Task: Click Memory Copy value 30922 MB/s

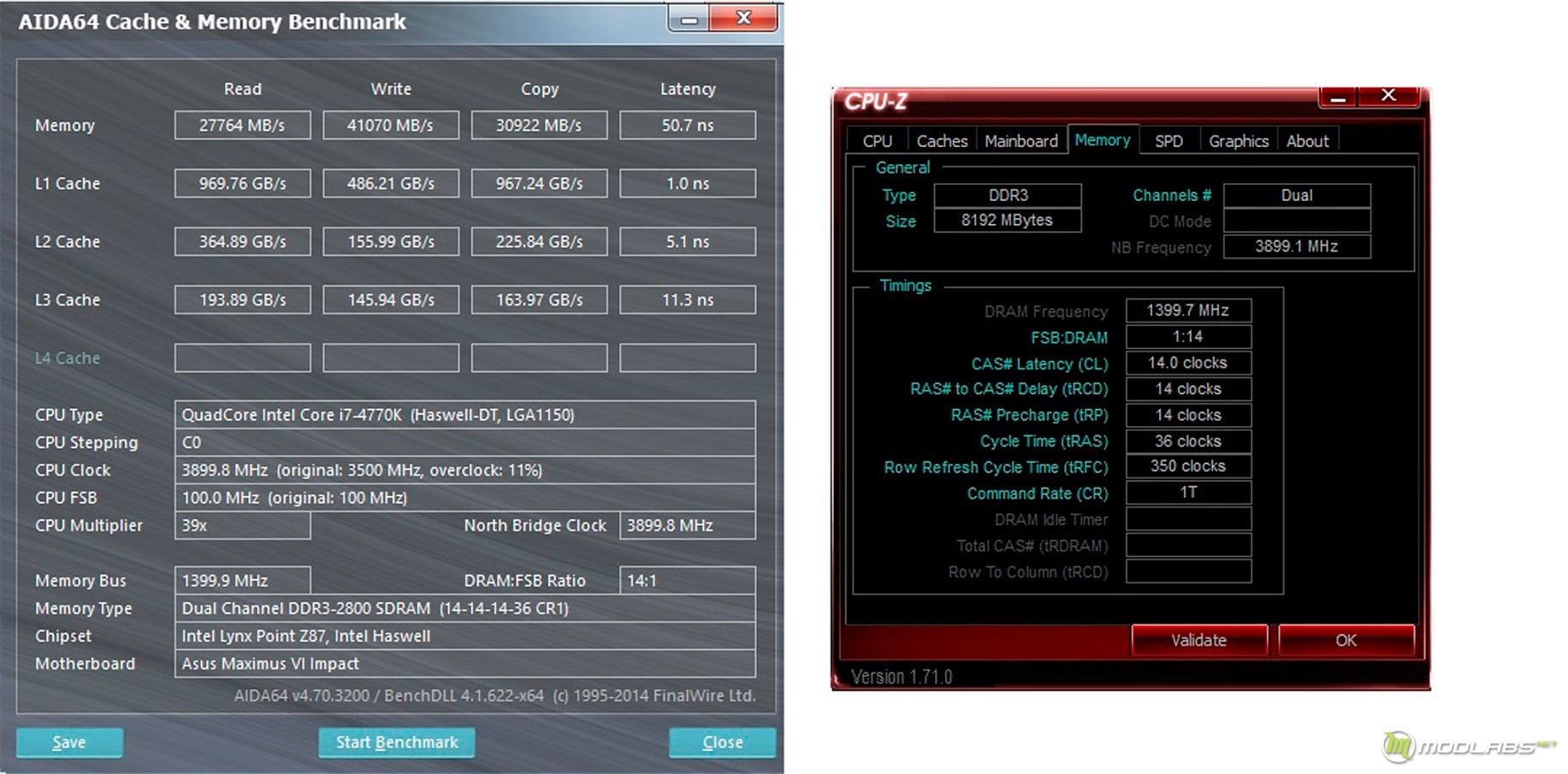Action: [x=540, y=125]
